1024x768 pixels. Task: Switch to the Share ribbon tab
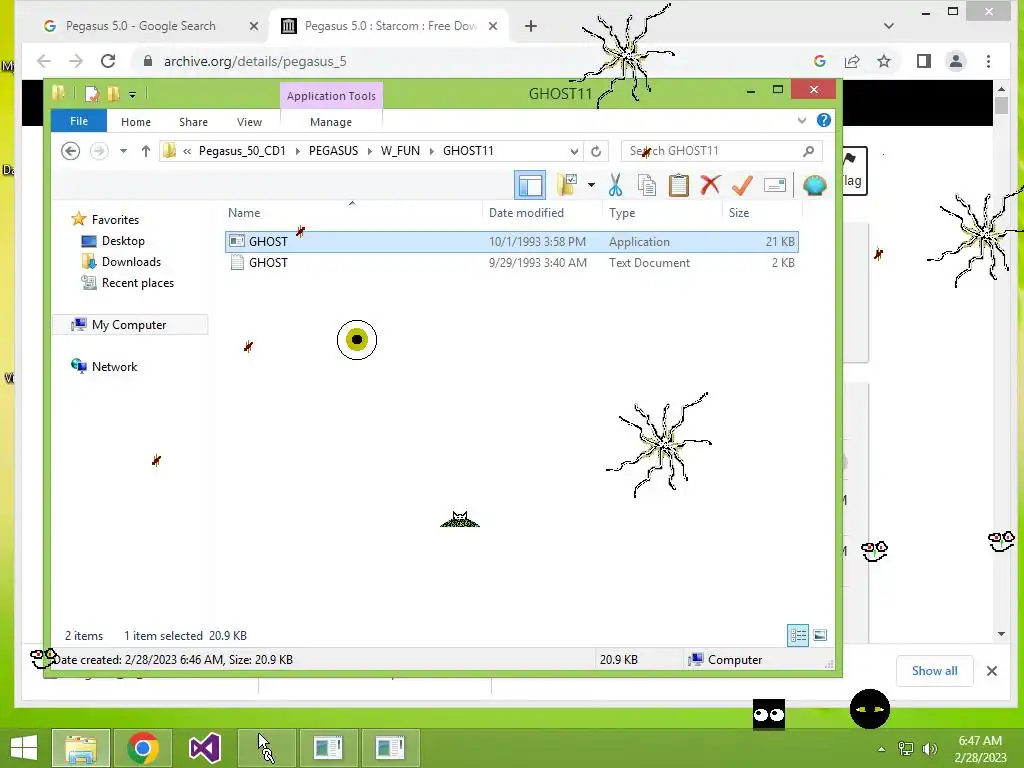(193, 122)
